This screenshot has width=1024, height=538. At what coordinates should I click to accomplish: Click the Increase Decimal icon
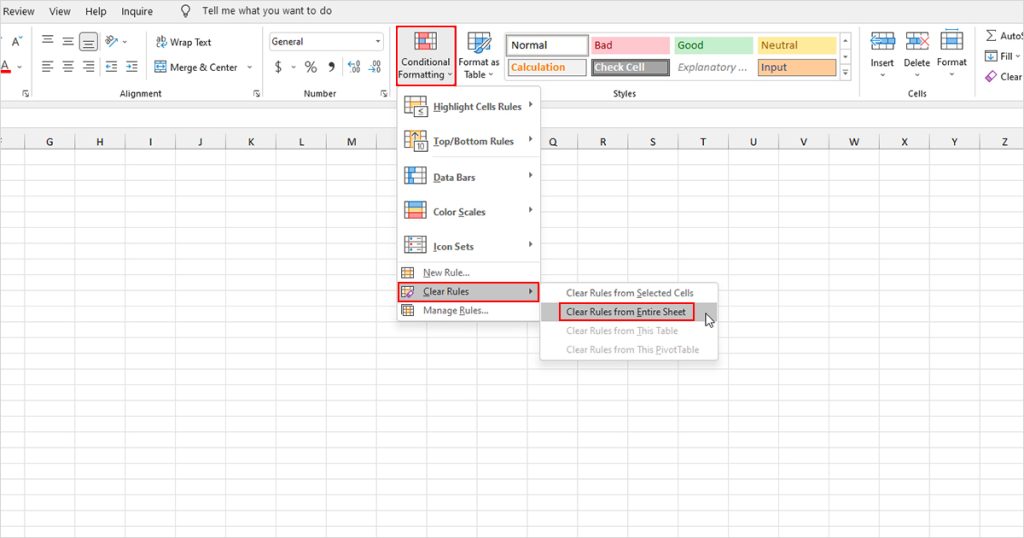[354, 67]
